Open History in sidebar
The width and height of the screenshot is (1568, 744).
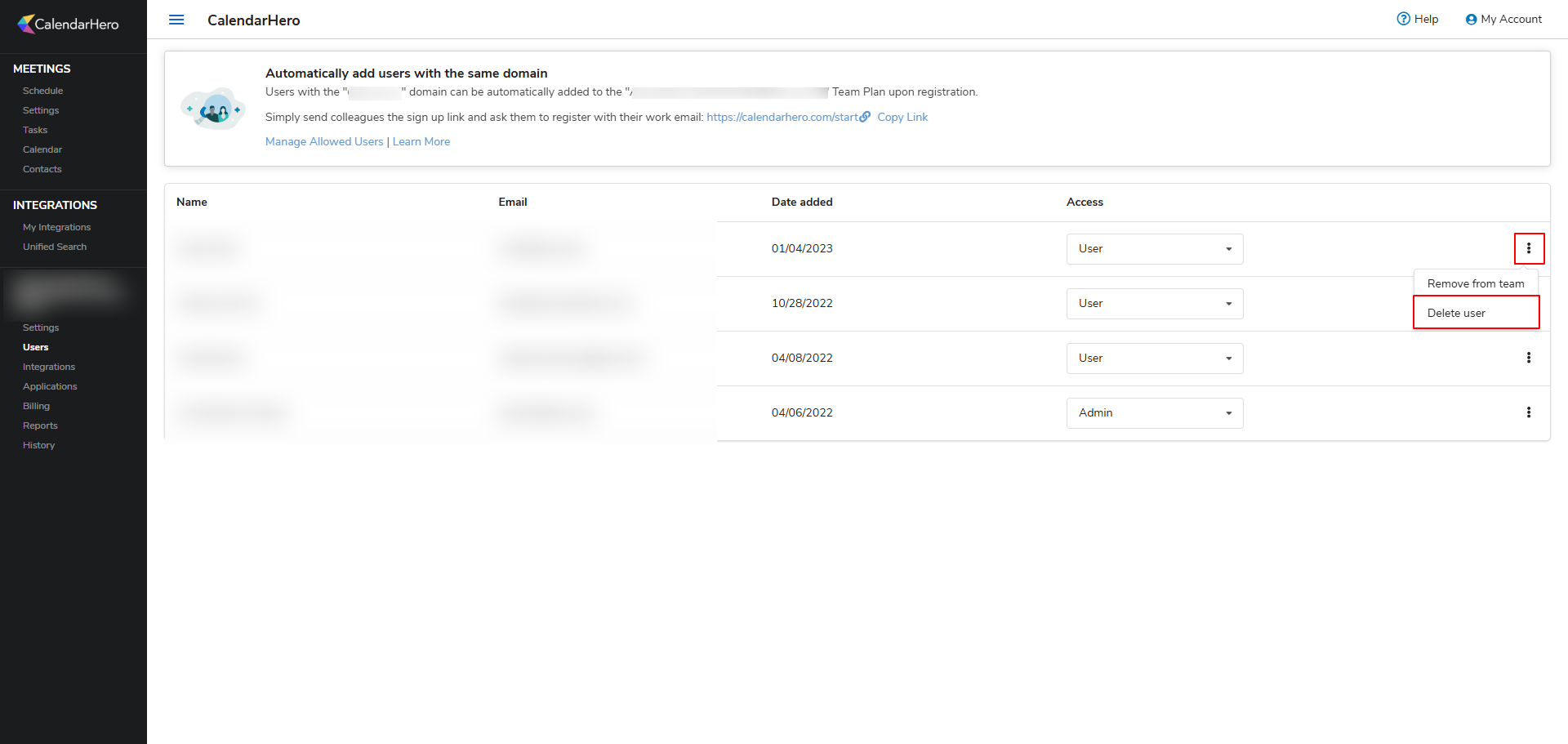[38, 445]
